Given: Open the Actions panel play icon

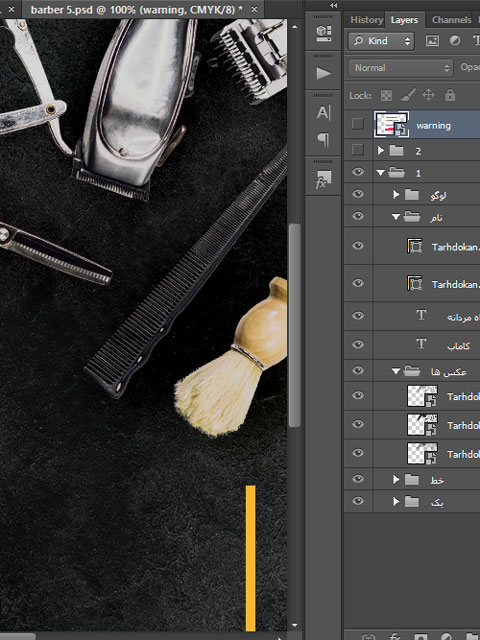Looking at the screenshot, I should [324, 73].
